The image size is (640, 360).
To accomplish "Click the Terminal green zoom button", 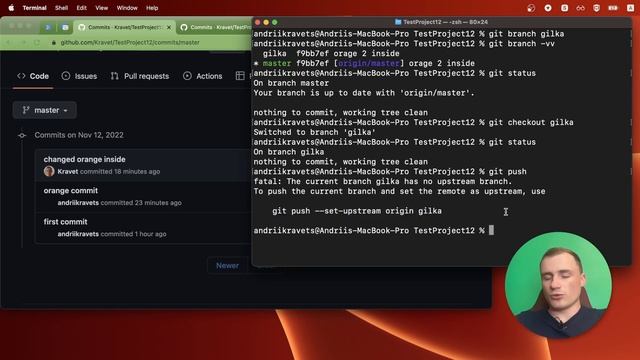I will (275, 22).
